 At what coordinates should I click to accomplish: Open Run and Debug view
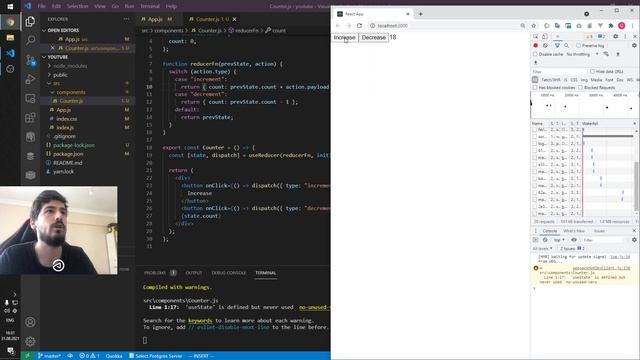(x=30, y=79)
